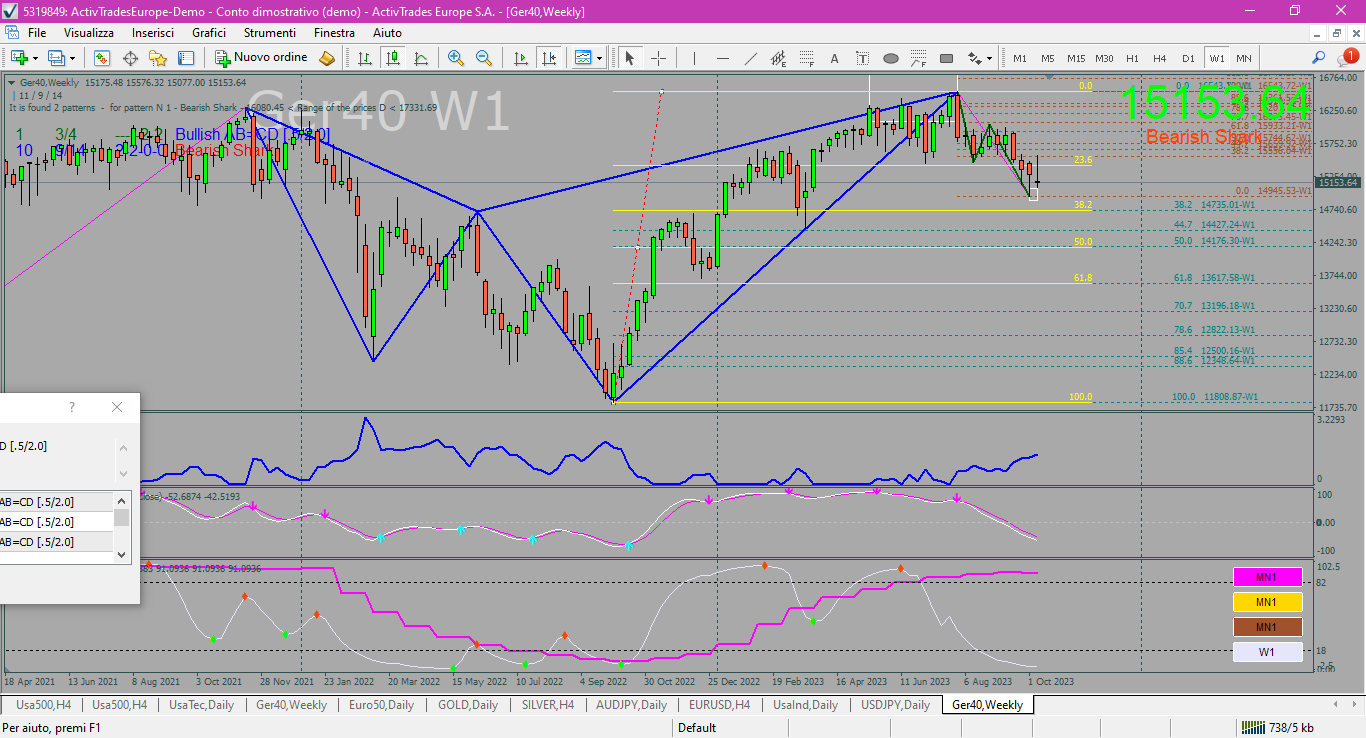Viewport: 1366px width, 738px height.
Task: Switch to USDJPY,Daily chart tab
Action: click(895, 705)
